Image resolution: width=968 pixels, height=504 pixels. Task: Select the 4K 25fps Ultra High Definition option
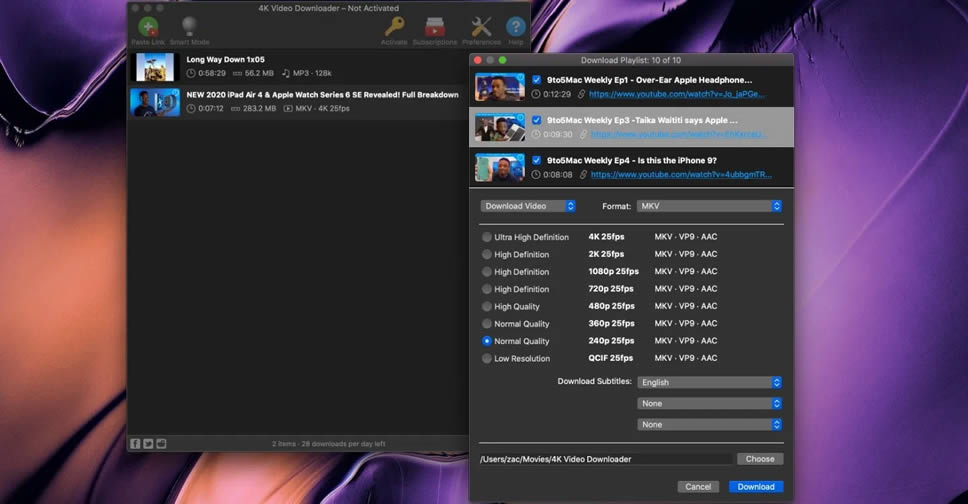click(x=487, y=237)
